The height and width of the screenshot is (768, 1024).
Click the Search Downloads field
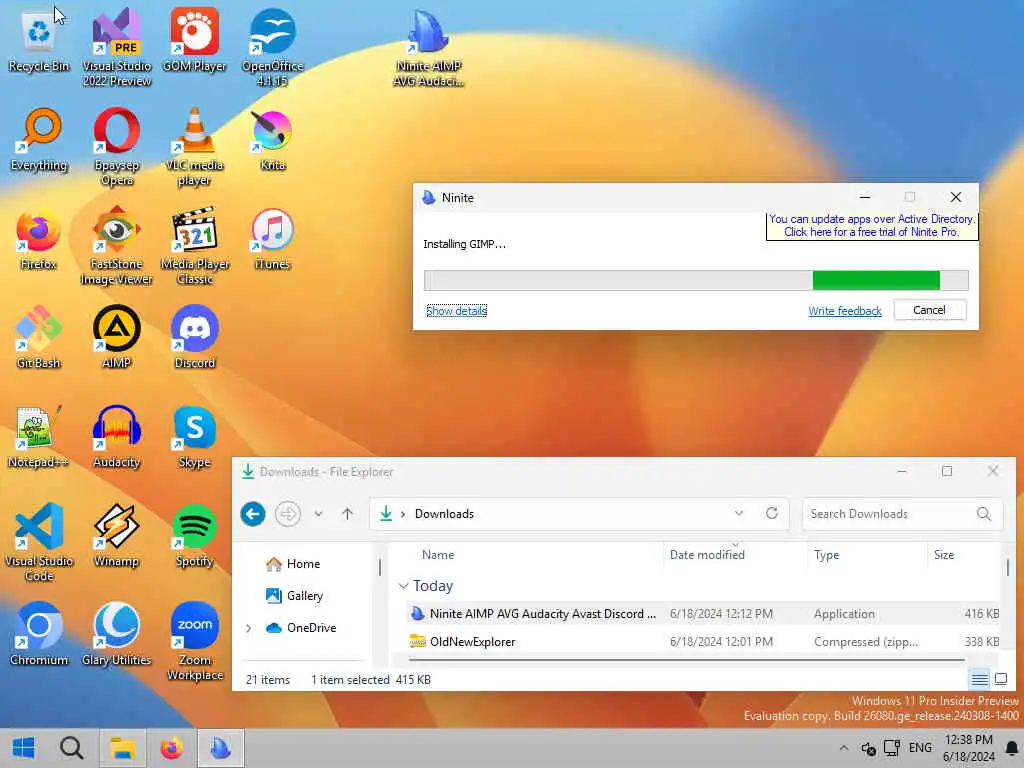tap(901, 514)
